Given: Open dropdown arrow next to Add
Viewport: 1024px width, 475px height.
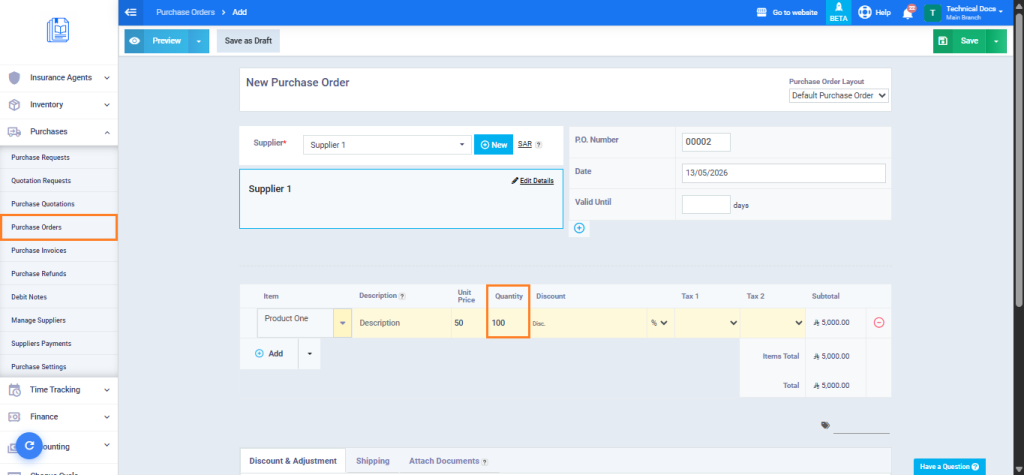Looking at the screenshot, I should [310, 353].
